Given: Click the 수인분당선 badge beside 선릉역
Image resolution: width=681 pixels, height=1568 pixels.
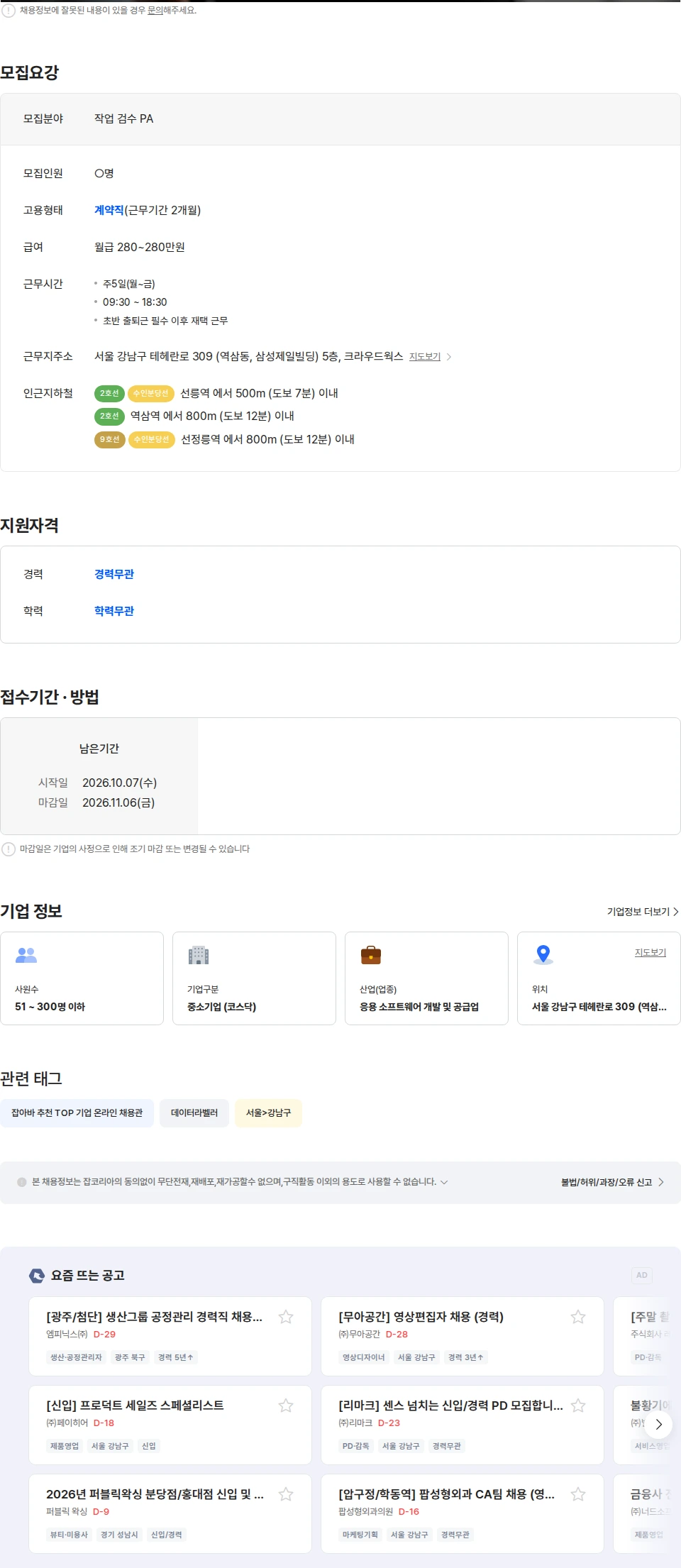Looking at the screenshot, I should [151, 393].
